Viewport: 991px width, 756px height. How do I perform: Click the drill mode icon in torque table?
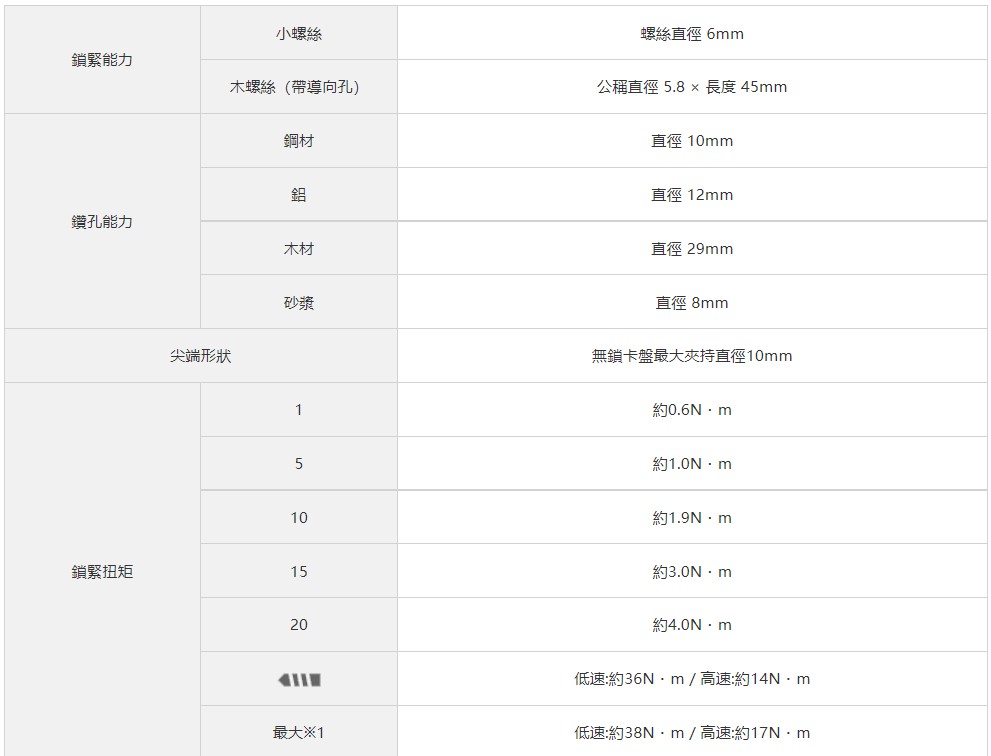[x=299, y=680]
